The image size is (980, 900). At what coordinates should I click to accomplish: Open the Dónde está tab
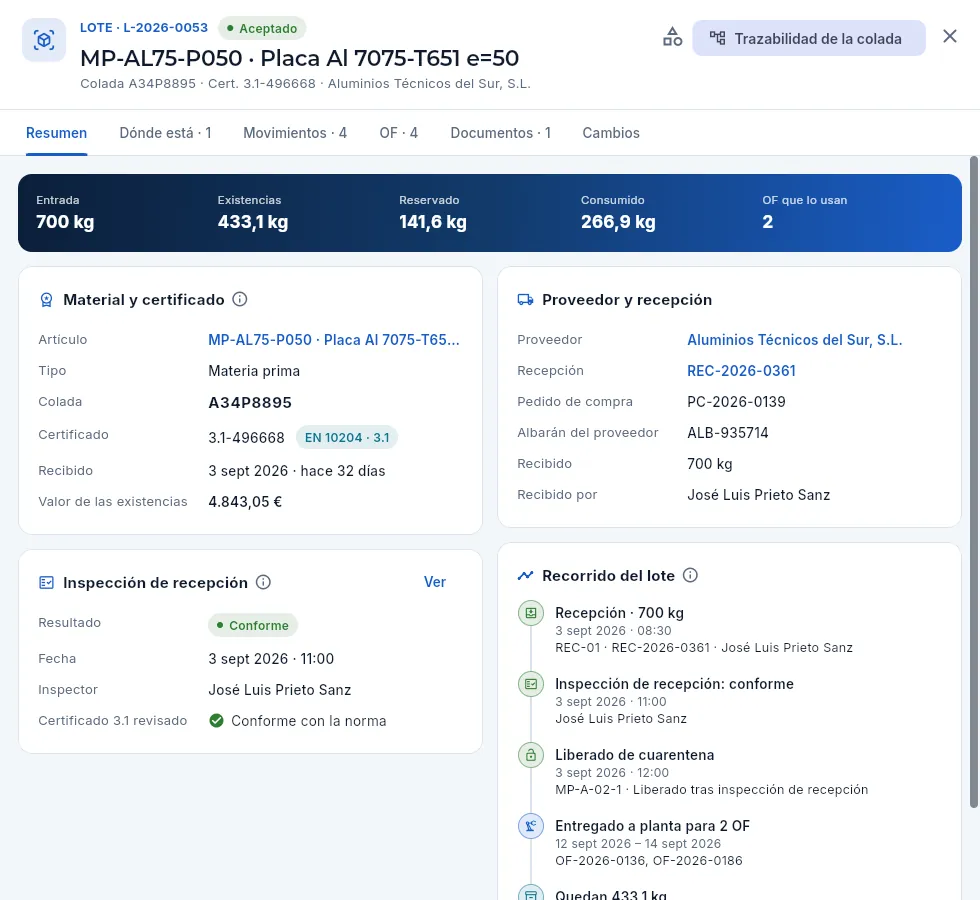click(166, 133)
